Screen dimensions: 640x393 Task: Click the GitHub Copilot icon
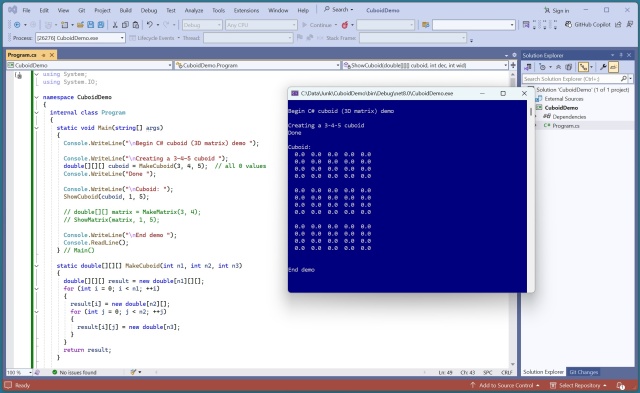point(568,24)
